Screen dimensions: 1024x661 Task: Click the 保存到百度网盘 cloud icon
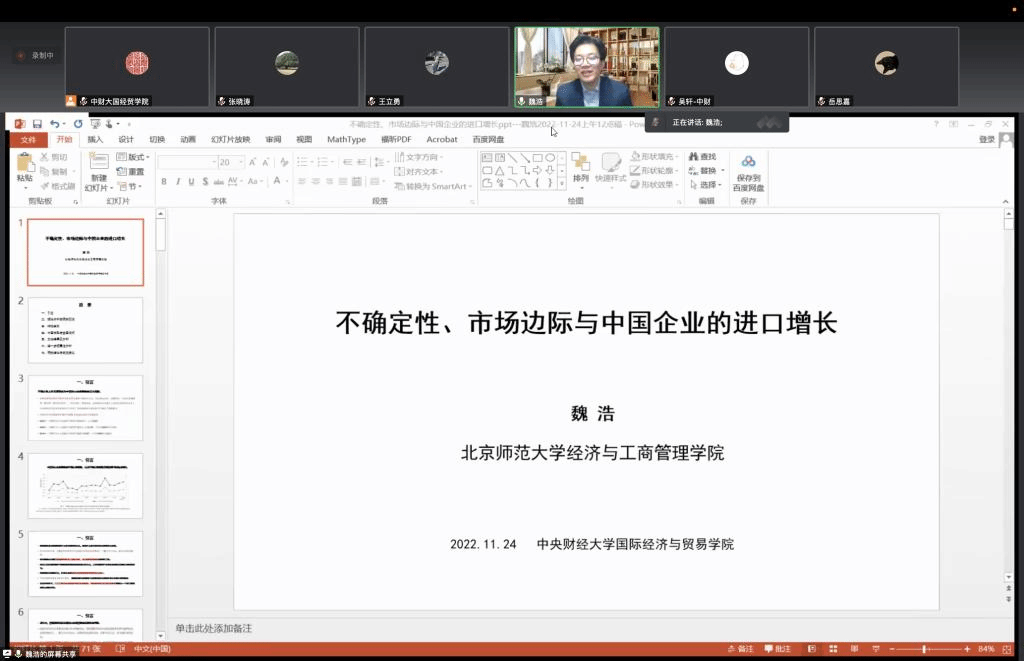[x=748, y=163]
